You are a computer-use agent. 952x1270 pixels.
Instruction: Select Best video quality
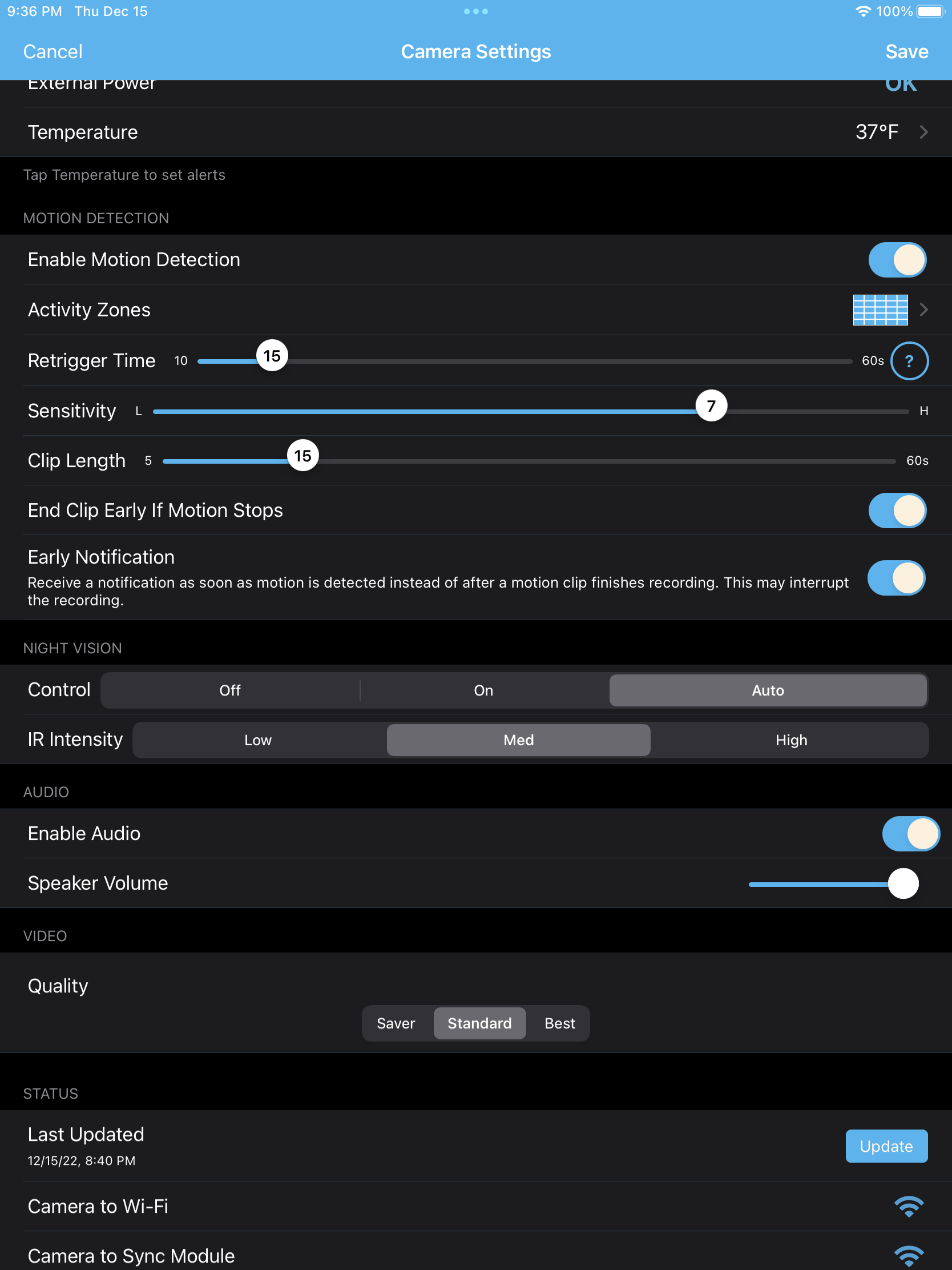click(559, 1023)
